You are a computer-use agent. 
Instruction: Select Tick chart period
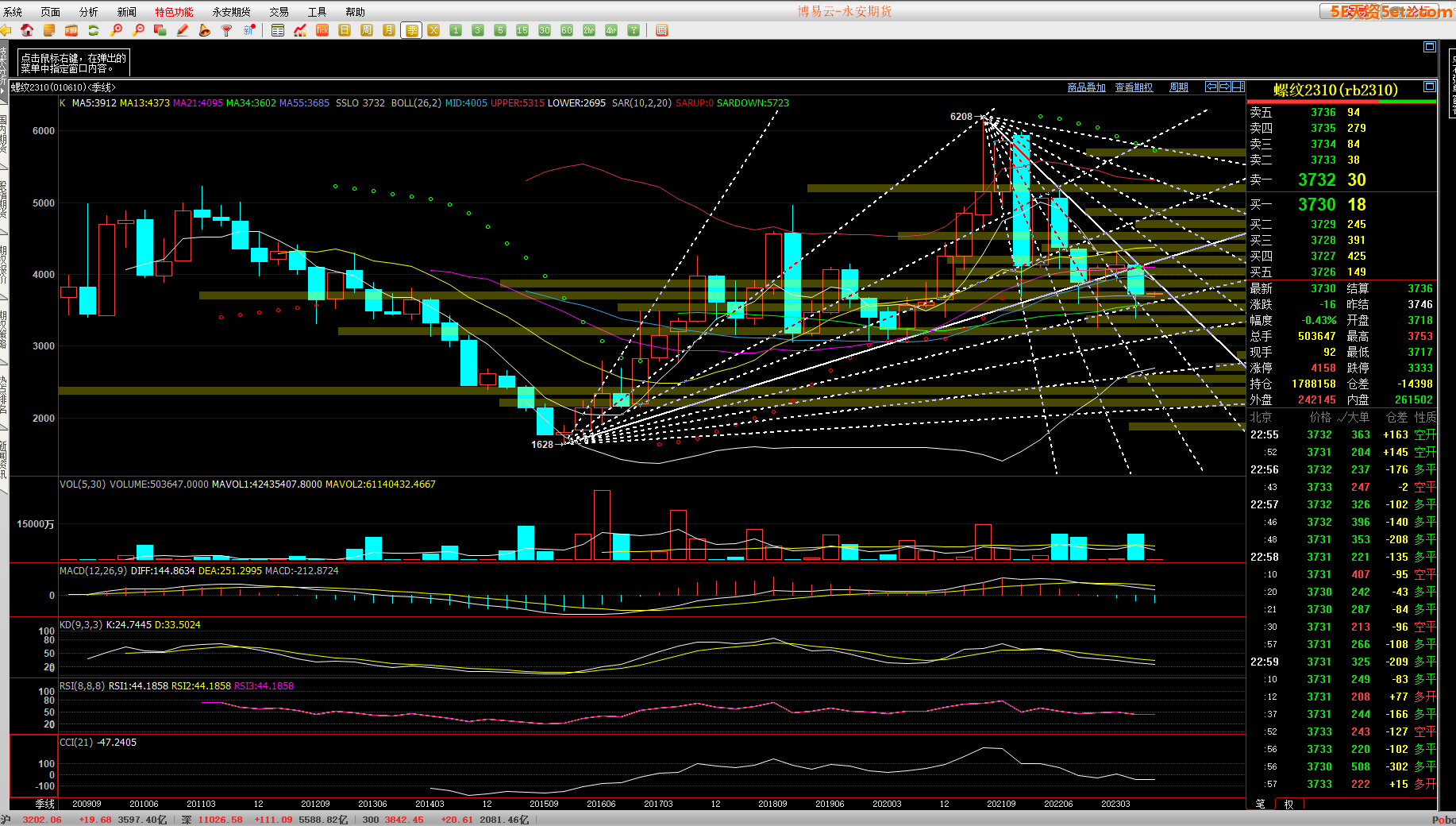322,30
